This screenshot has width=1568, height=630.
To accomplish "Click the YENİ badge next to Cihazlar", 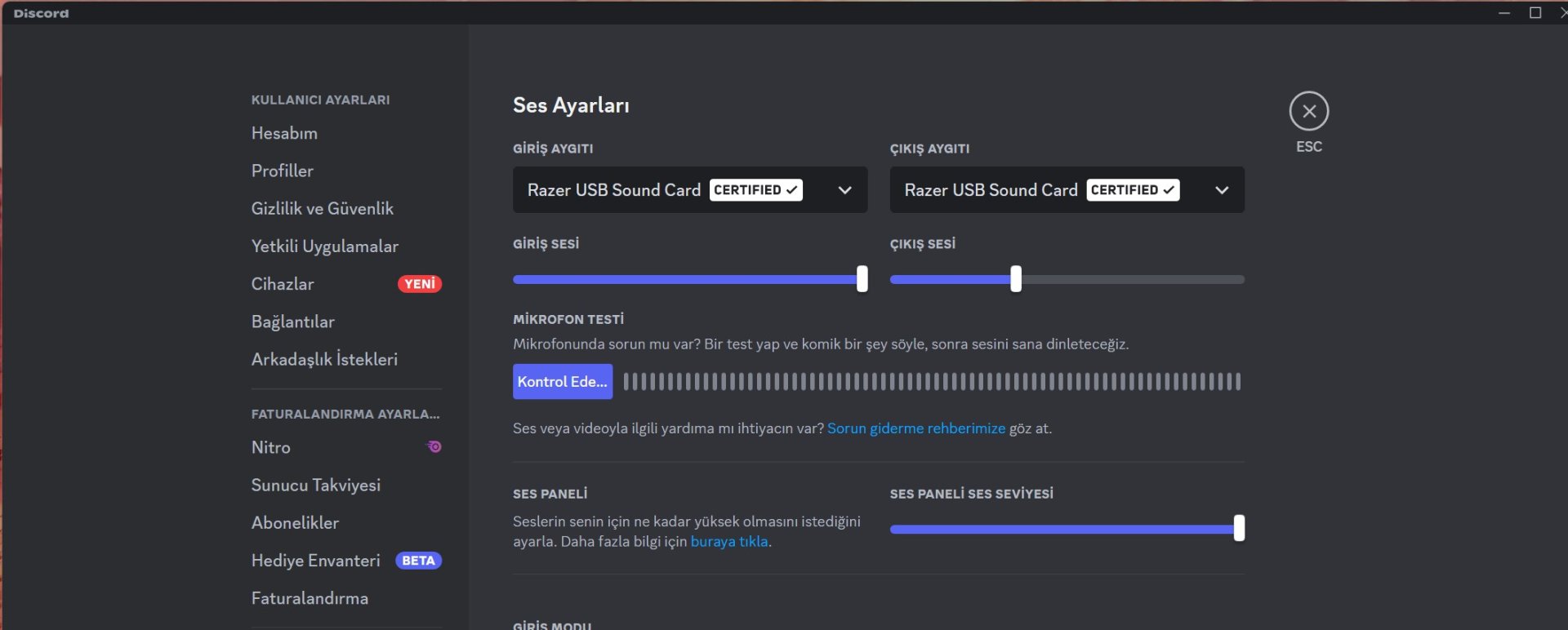I will coord(420,284).
